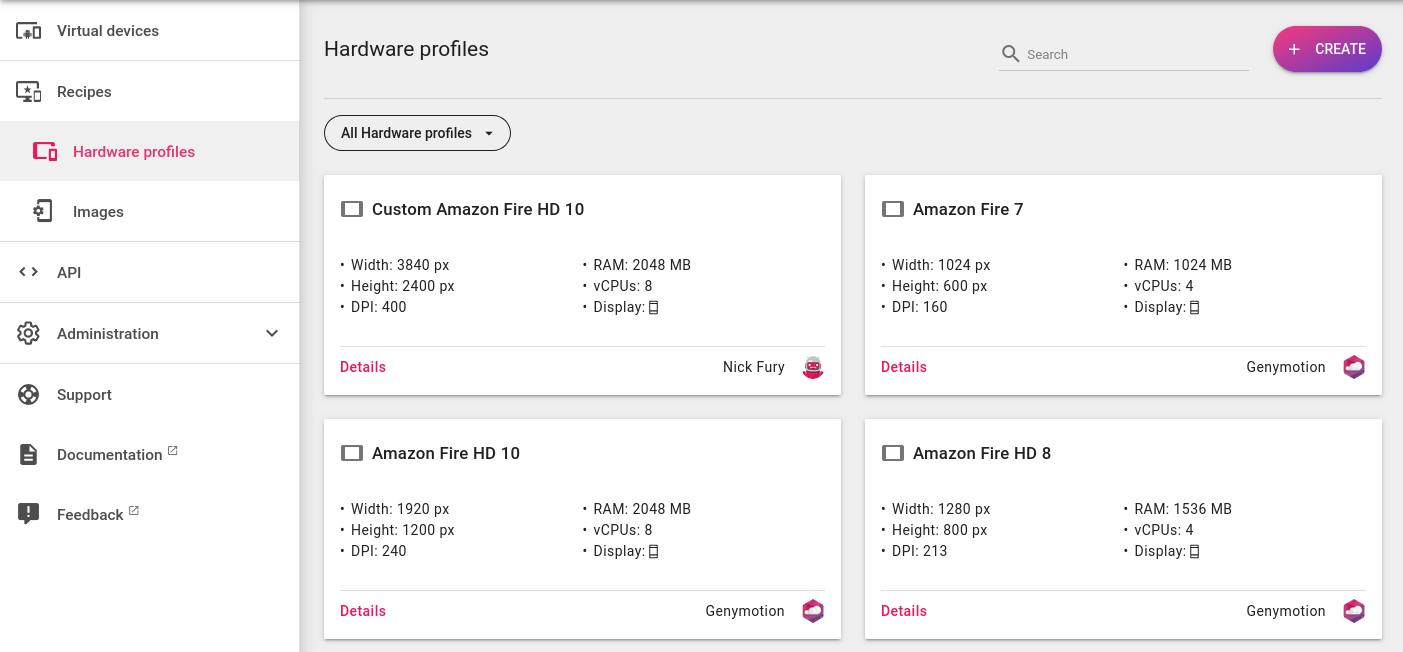Open Details for Amazon Fire 7
This screenshot has width=1403, height=652.
(x=904, y=367)
